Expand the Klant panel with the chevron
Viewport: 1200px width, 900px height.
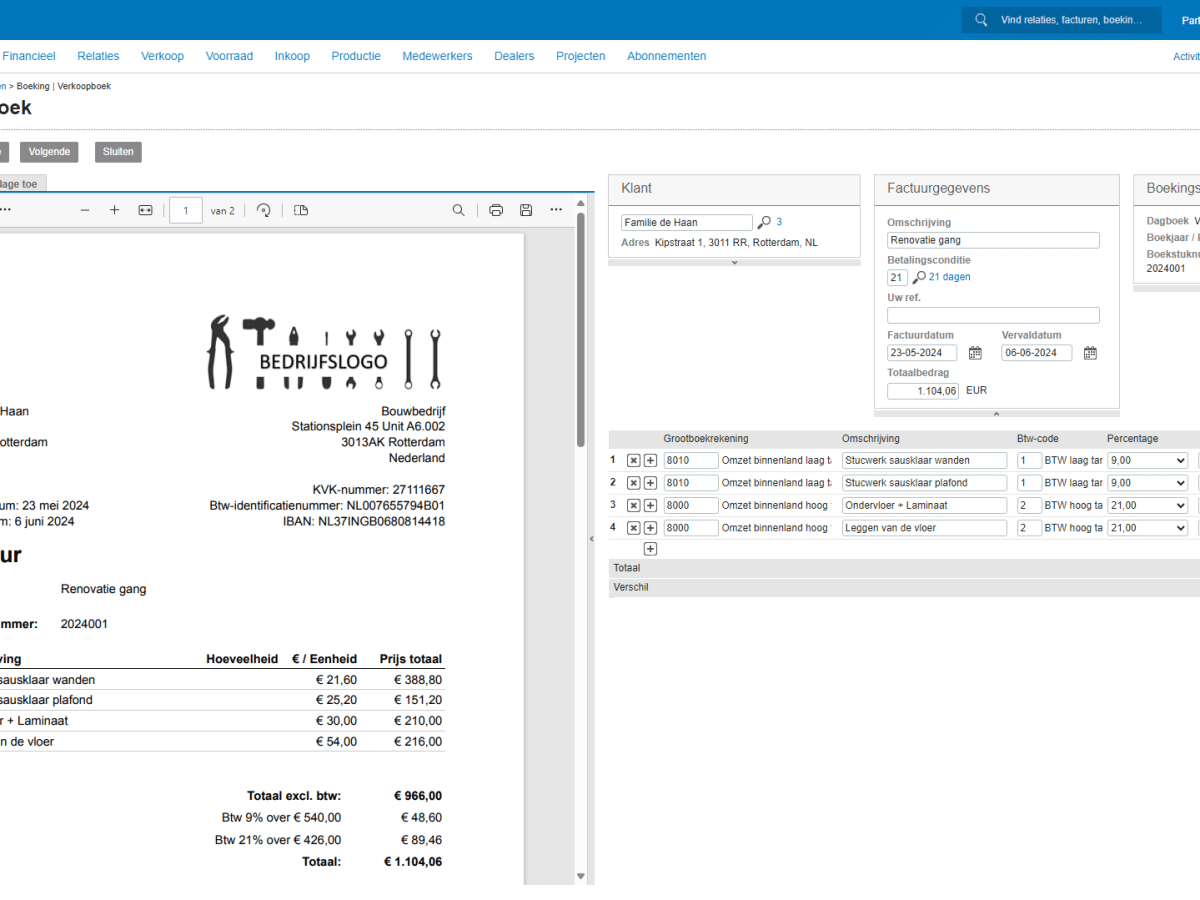coord(734,262)
